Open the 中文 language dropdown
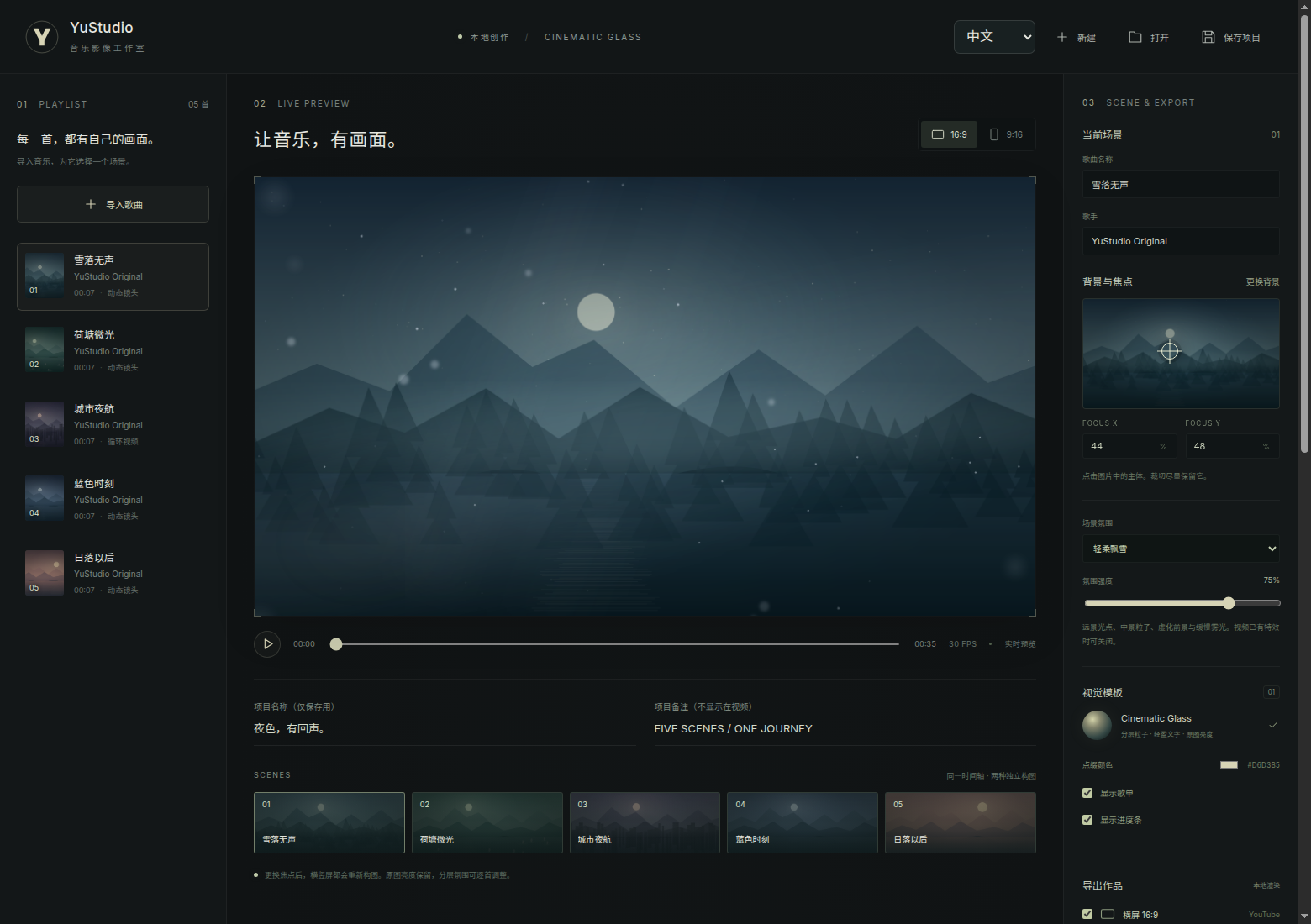 994,37
